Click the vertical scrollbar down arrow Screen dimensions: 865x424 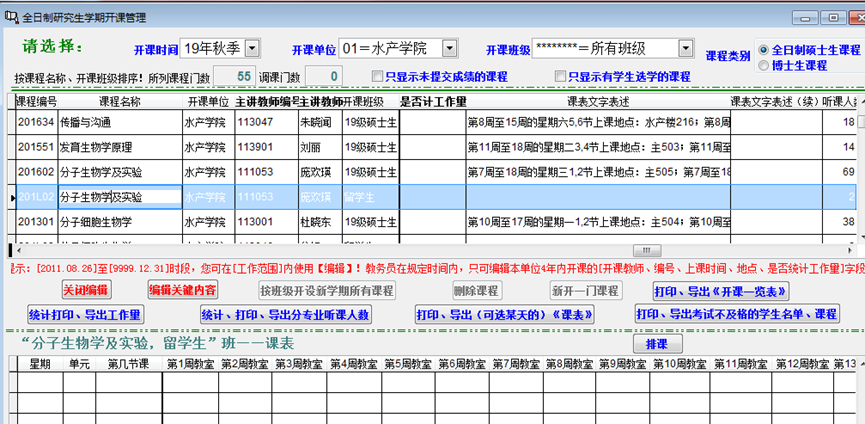pos(858,234)
